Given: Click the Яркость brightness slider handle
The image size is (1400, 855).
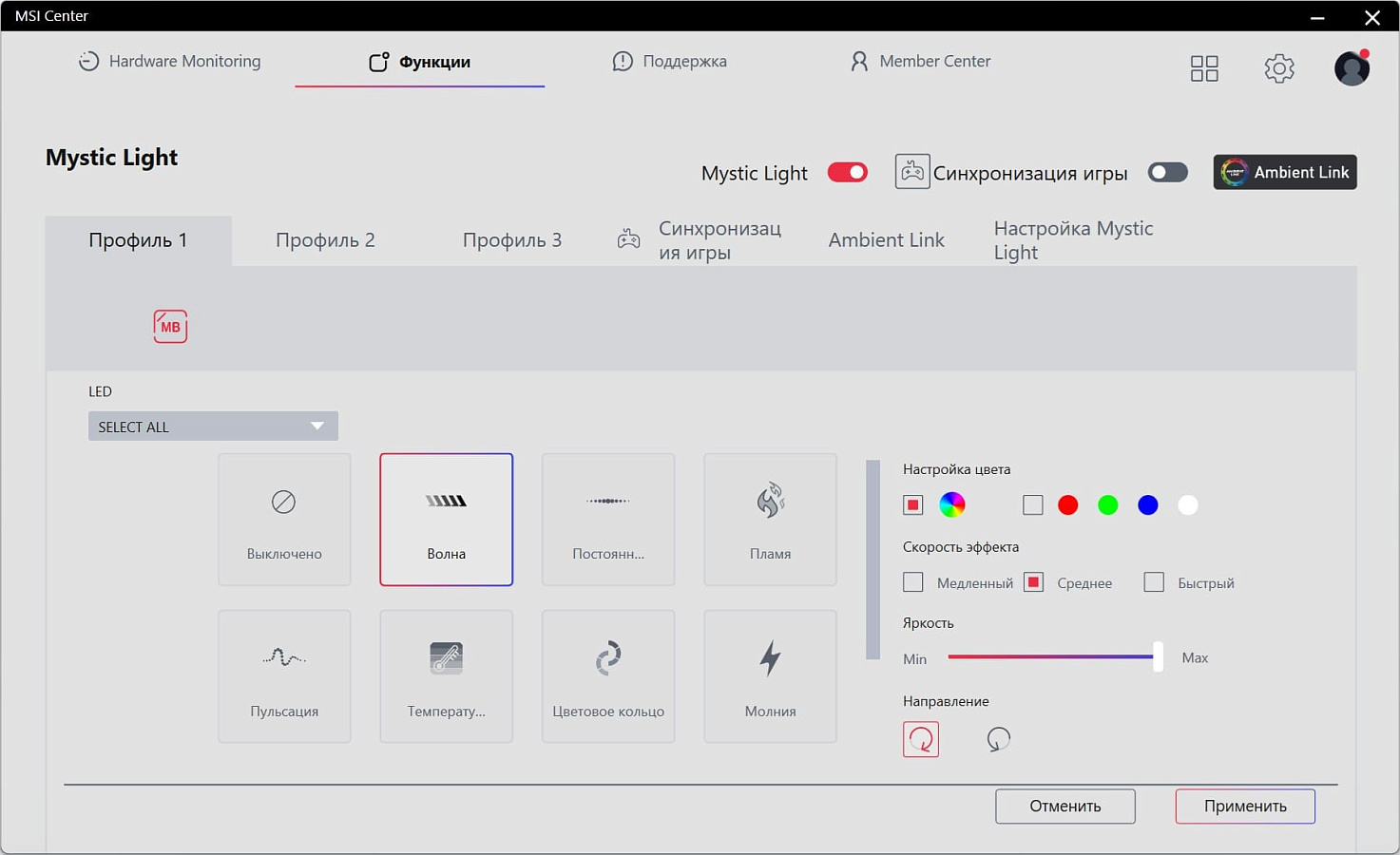Looking at the screenshot, I should [1158, 656].
